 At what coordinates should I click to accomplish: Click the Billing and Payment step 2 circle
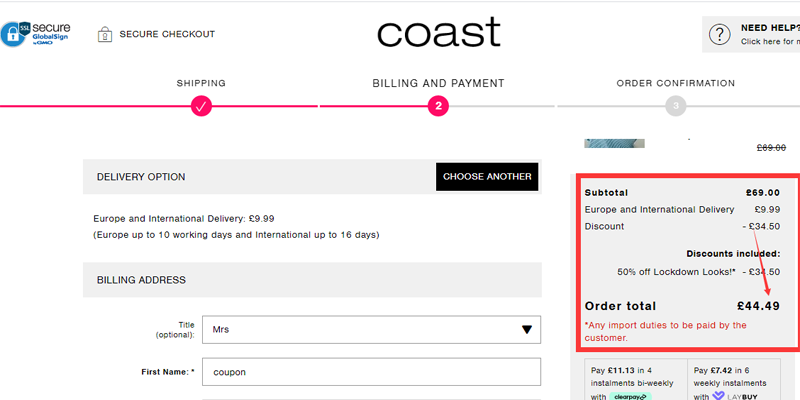[438, 106]
